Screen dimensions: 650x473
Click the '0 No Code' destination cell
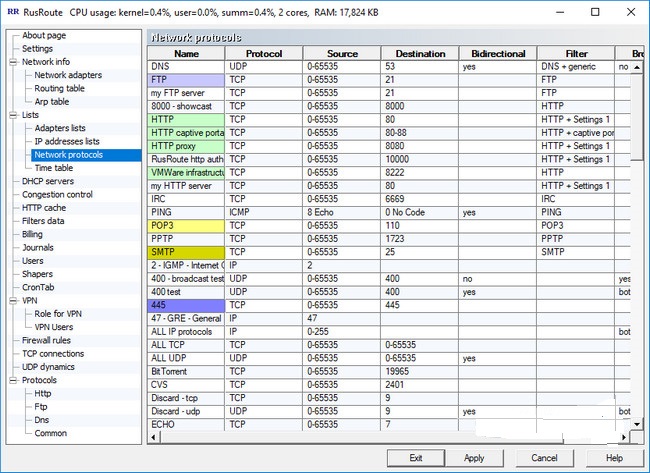click(x=420, y=212)
